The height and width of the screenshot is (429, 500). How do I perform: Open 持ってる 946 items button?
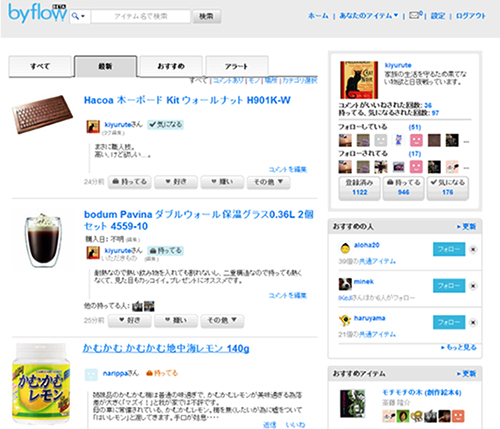tap(403, 188)
